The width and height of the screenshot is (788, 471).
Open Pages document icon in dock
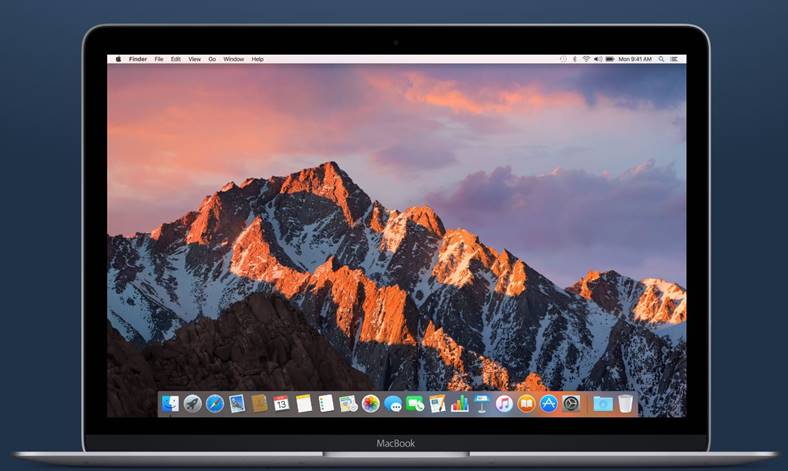pos(437,404)
